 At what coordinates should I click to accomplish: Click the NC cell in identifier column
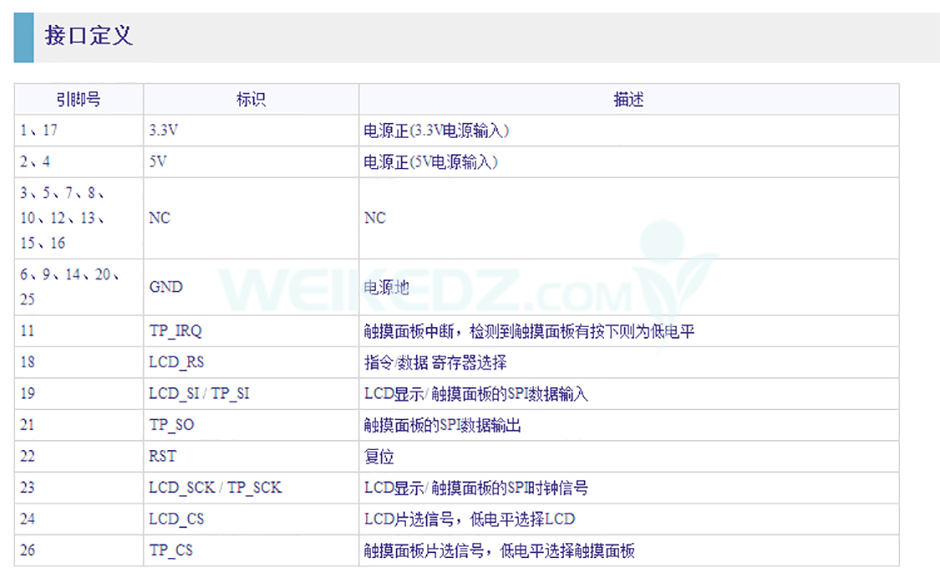tap(251, 218)
